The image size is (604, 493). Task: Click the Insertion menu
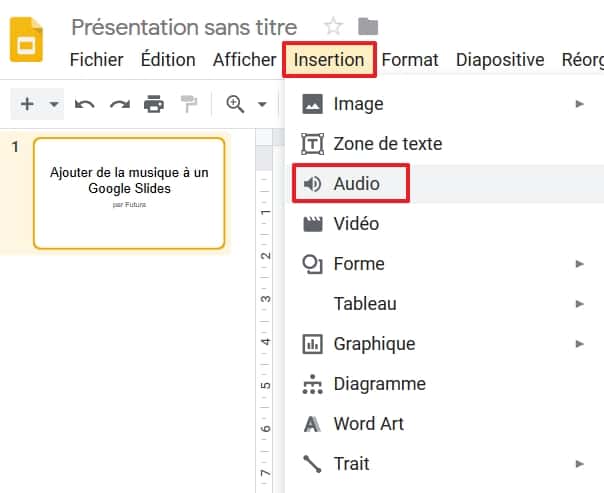[x=329, y=60]
